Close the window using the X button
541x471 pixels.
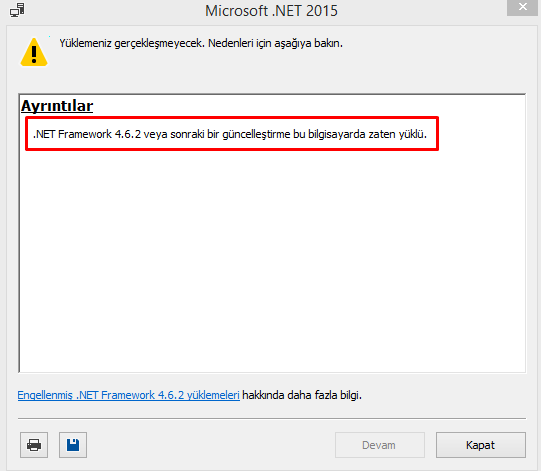coord(523,7)
